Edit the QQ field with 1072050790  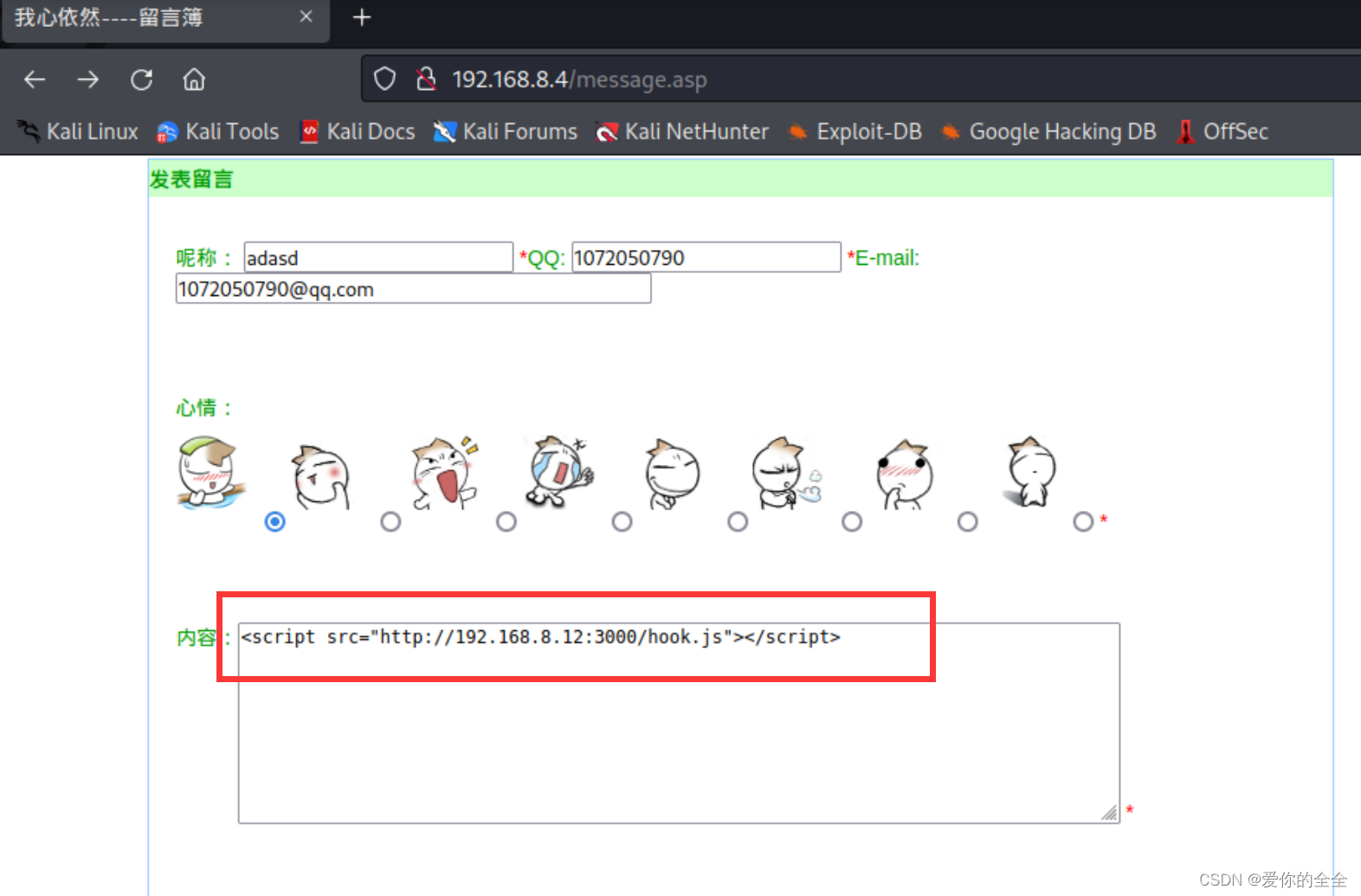point(706,257)
